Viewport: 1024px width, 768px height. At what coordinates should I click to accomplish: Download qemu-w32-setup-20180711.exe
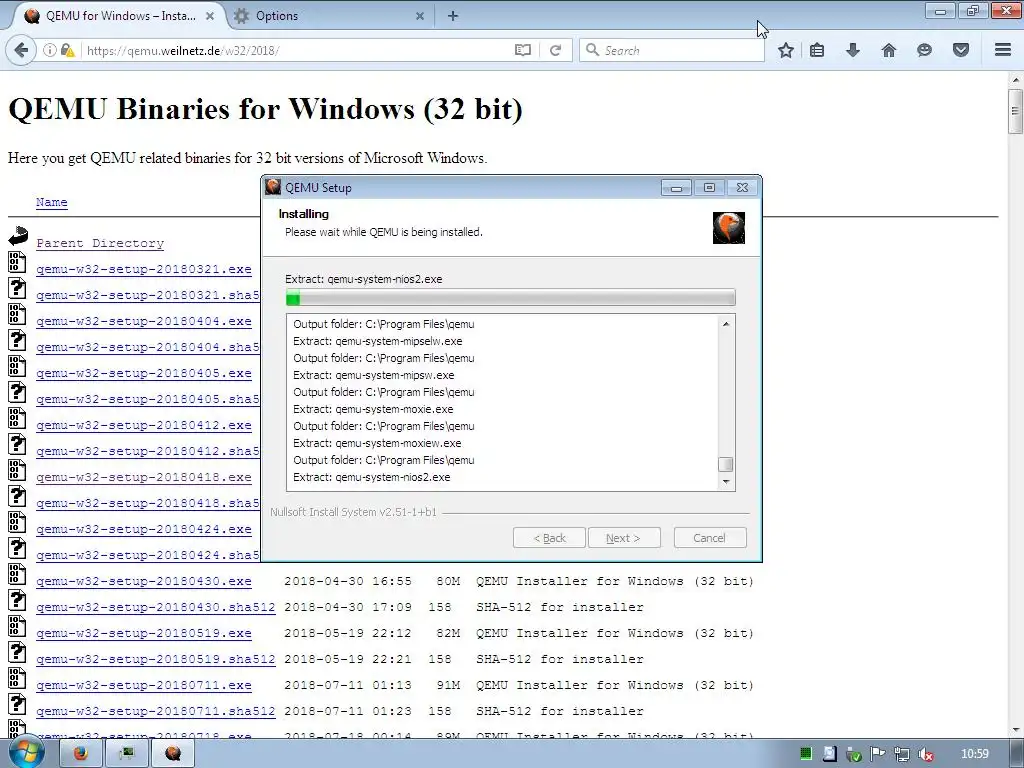tap(144, 685)
